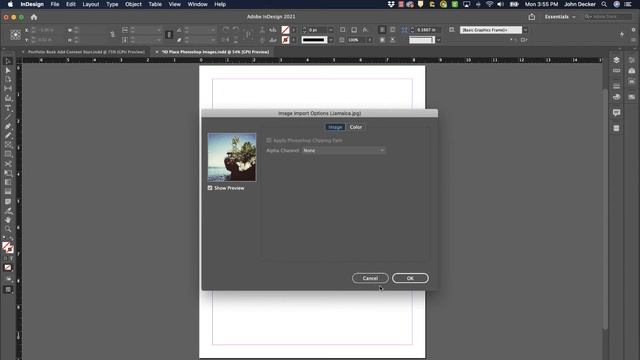Image resolution: width=640 pixels, height=360 pixels.
Task: Open the Portfolio Book document tab
Action: (86, 52)
